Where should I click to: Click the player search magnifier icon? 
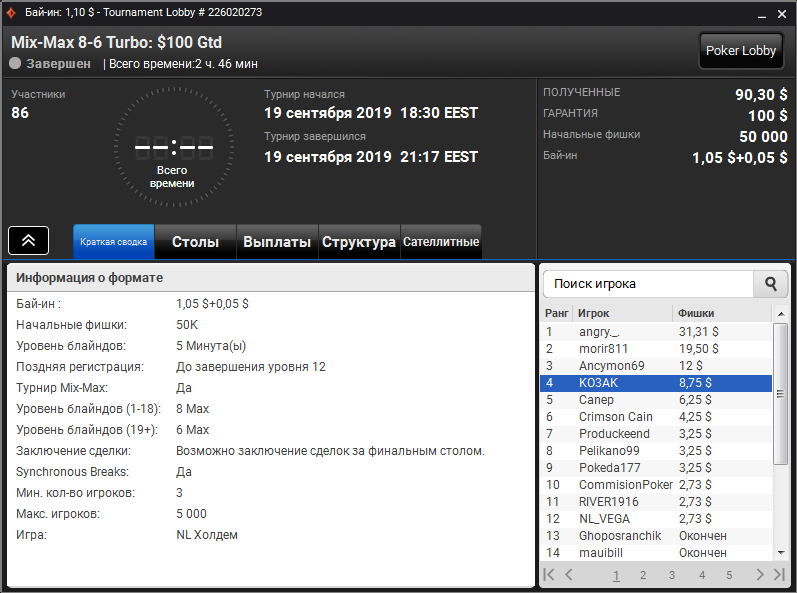tap(770, 284)
